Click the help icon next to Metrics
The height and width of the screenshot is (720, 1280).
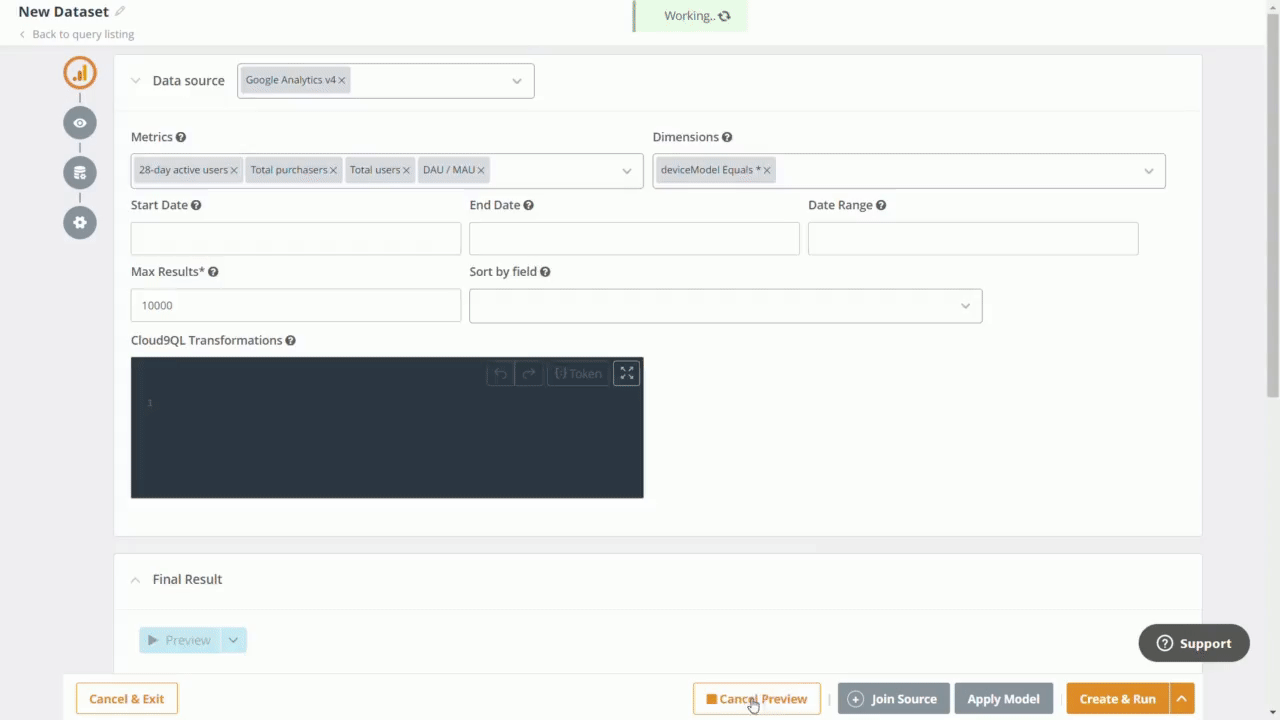click(181, 137)
